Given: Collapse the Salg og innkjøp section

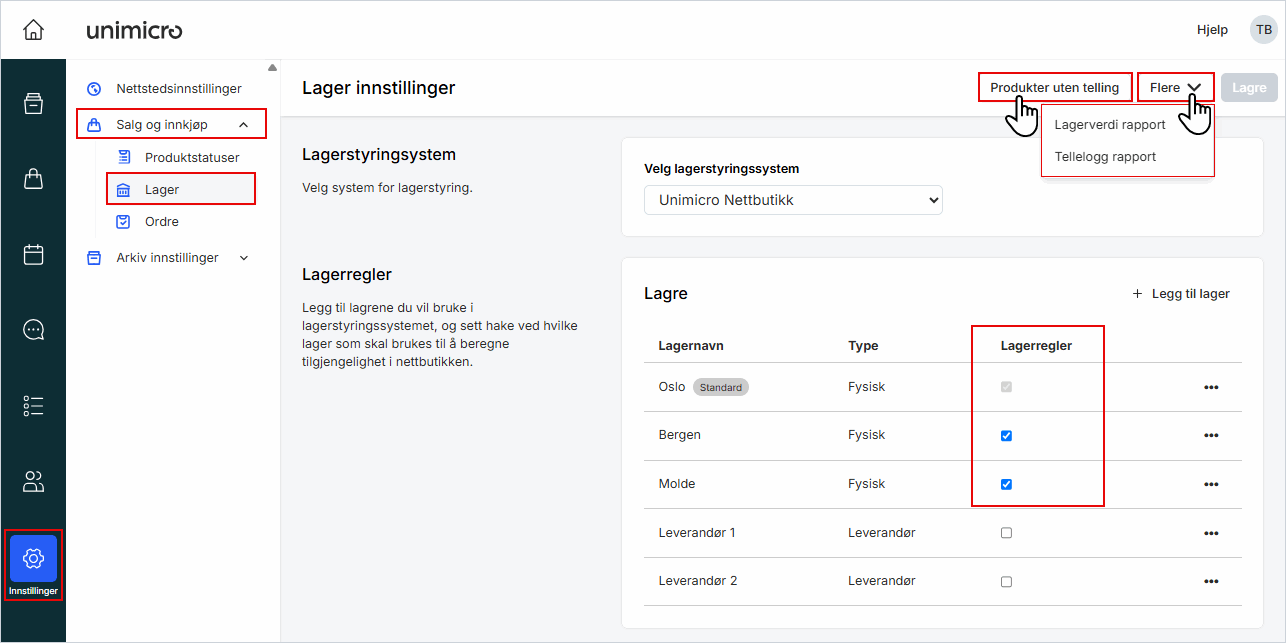Looking at the screenshot, I should coord(243,123).
